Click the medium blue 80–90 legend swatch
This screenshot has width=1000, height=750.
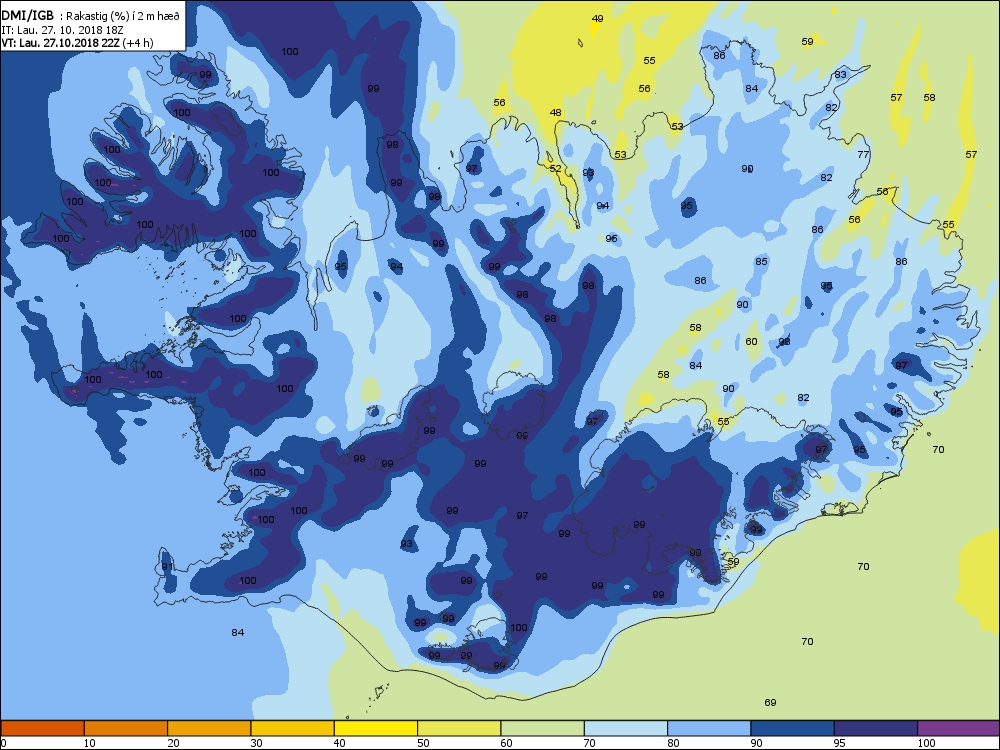(709, 728)
